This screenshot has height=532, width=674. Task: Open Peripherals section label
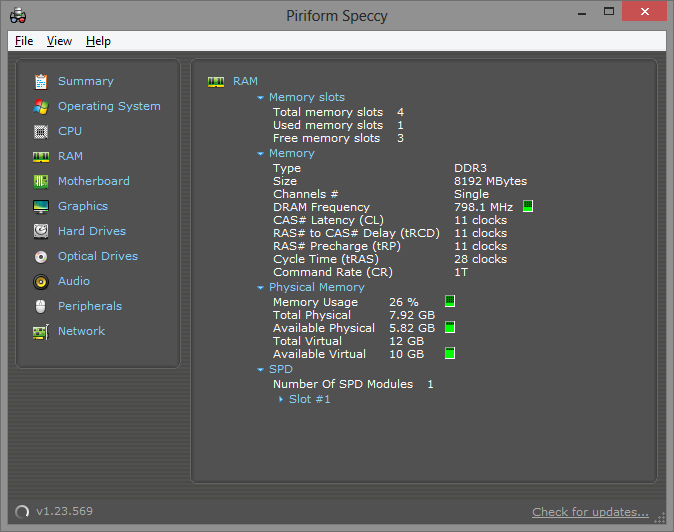point(90,306)
